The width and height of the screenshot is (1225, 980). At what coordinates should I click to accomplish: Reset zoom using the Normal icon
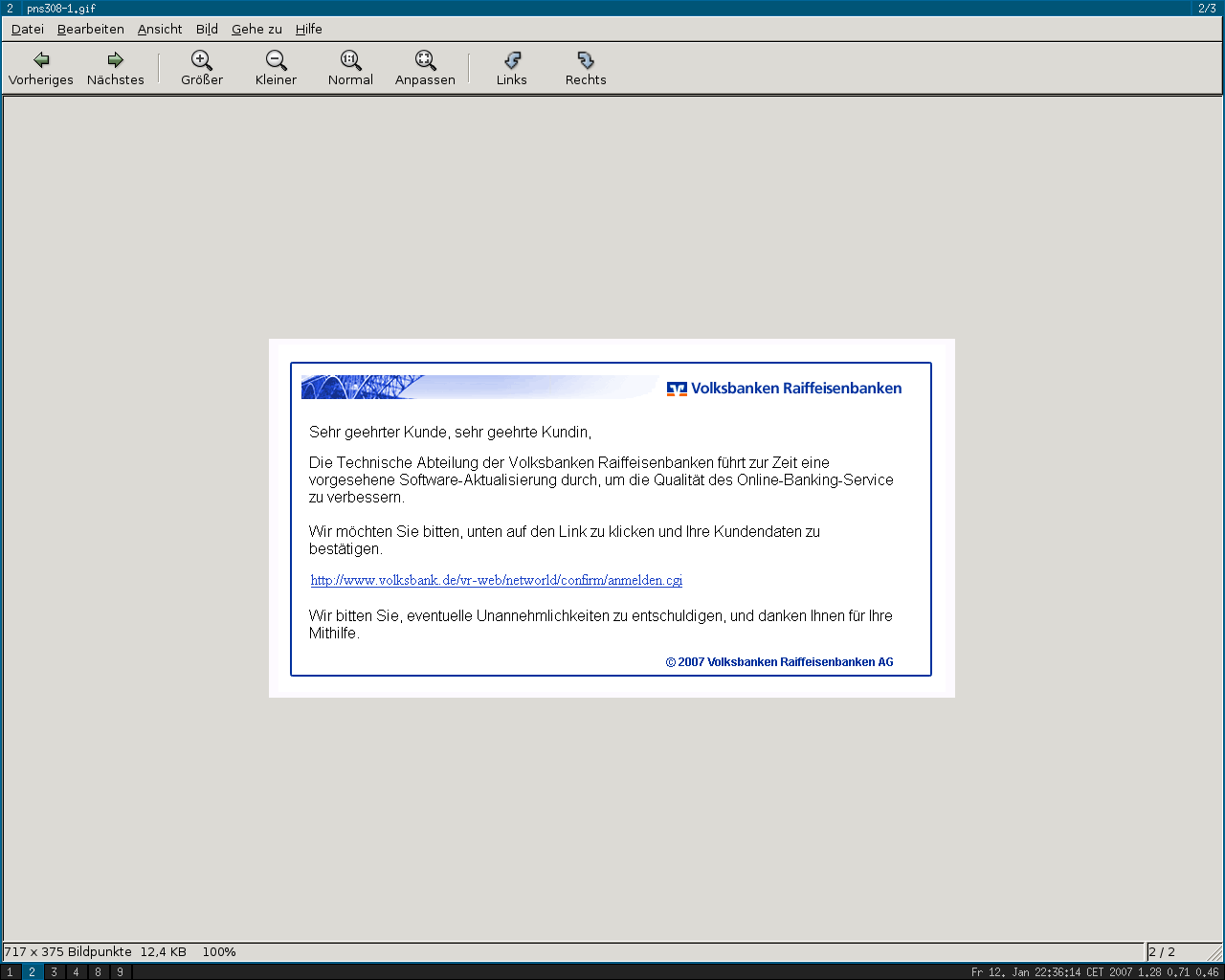point(350,69)
